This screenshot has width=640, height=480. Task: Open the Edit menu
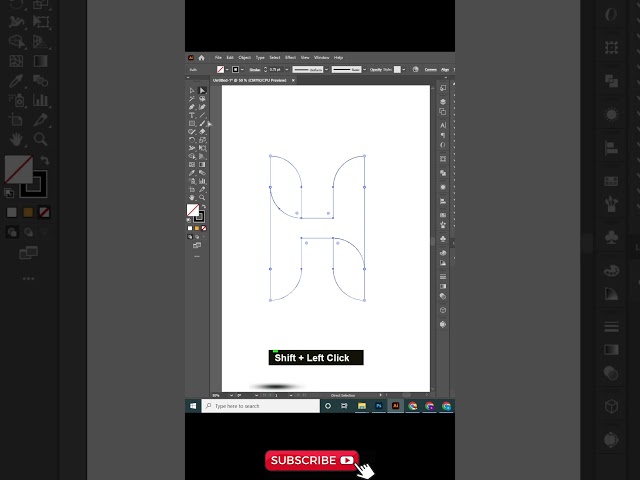pyautogui.click(x=230, y=58)
